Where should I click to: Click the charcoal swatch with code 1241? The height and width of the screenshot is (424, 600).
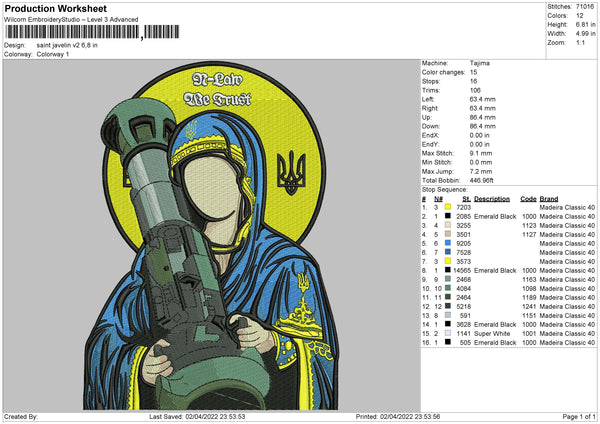click(448, 306)
